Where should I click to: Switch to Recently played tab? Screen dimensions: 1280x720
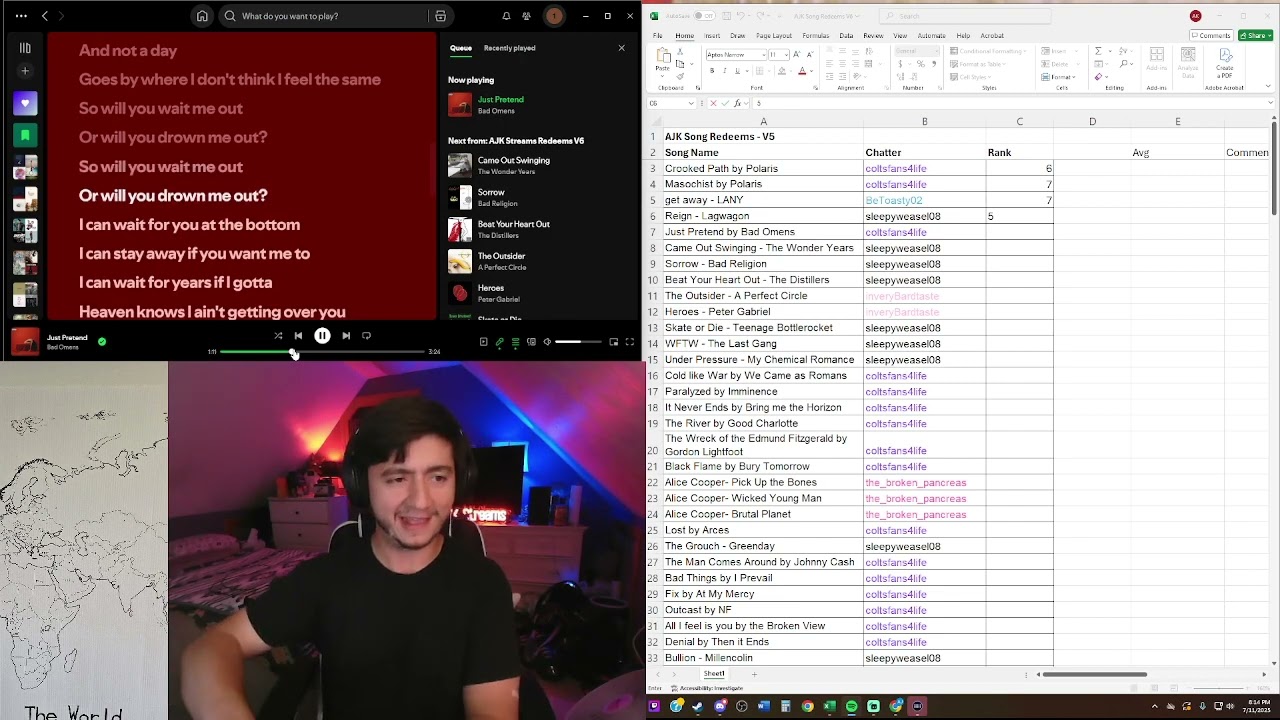coord(509,48)
